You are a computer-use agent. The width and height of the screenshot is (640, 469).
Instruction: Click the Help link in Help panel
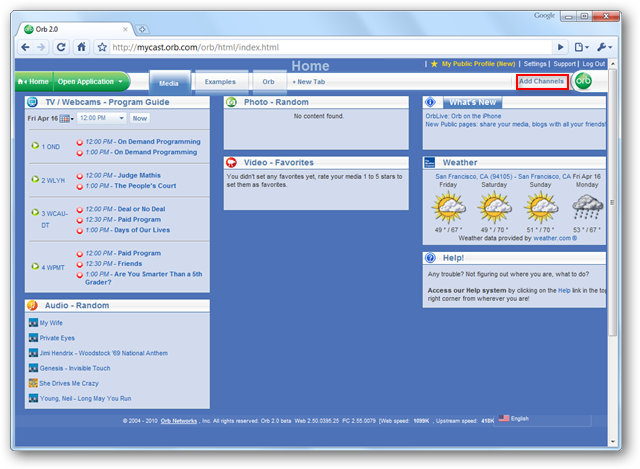[564, 290]
